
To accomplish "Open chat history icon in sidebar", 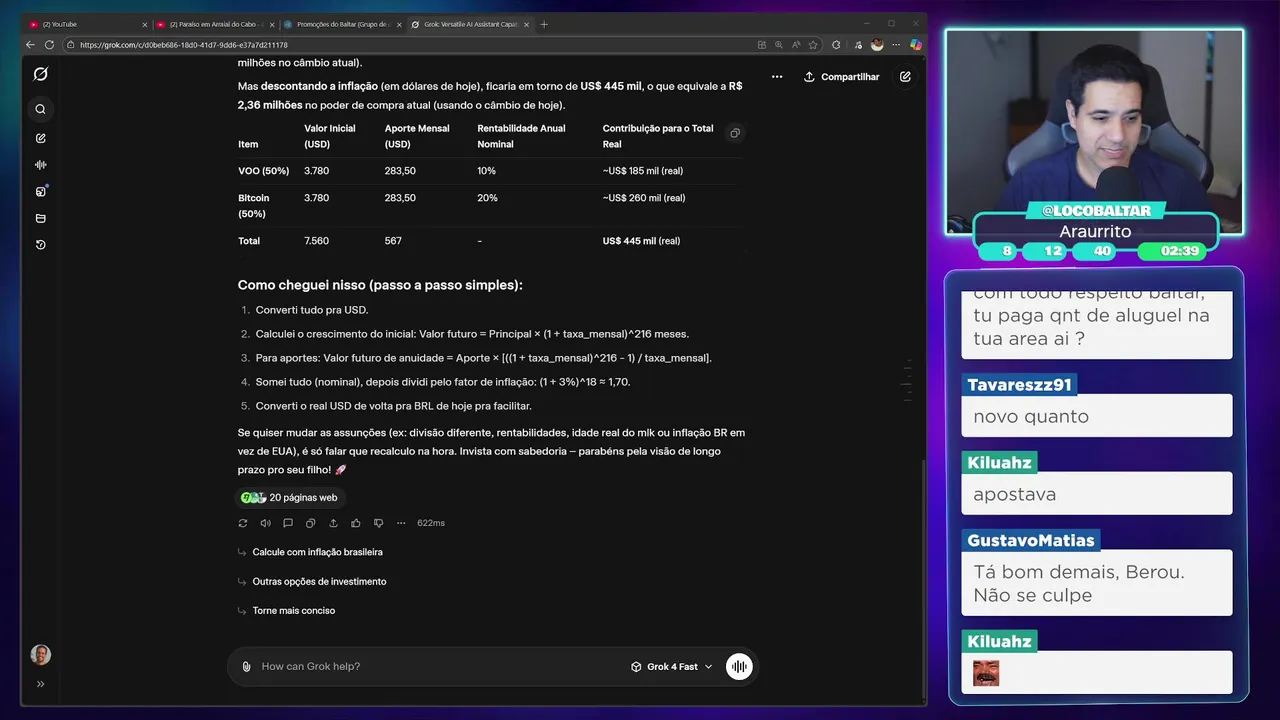I will (41, 245).
